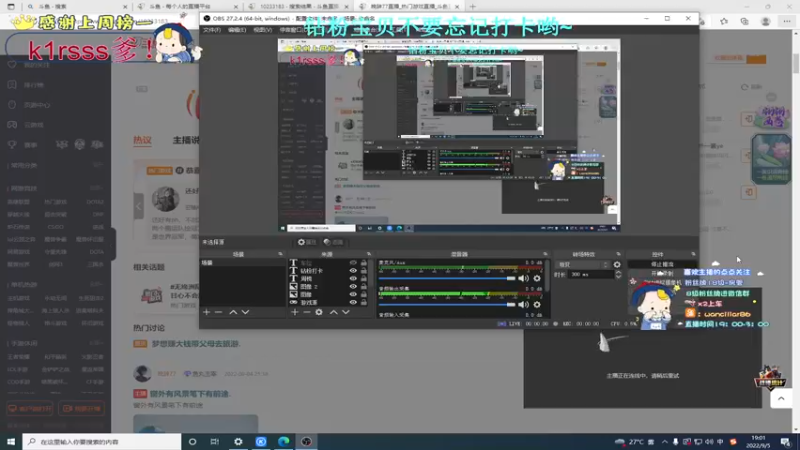
Task: Open OBS 编辑 menu
Action: click(237, 30)
